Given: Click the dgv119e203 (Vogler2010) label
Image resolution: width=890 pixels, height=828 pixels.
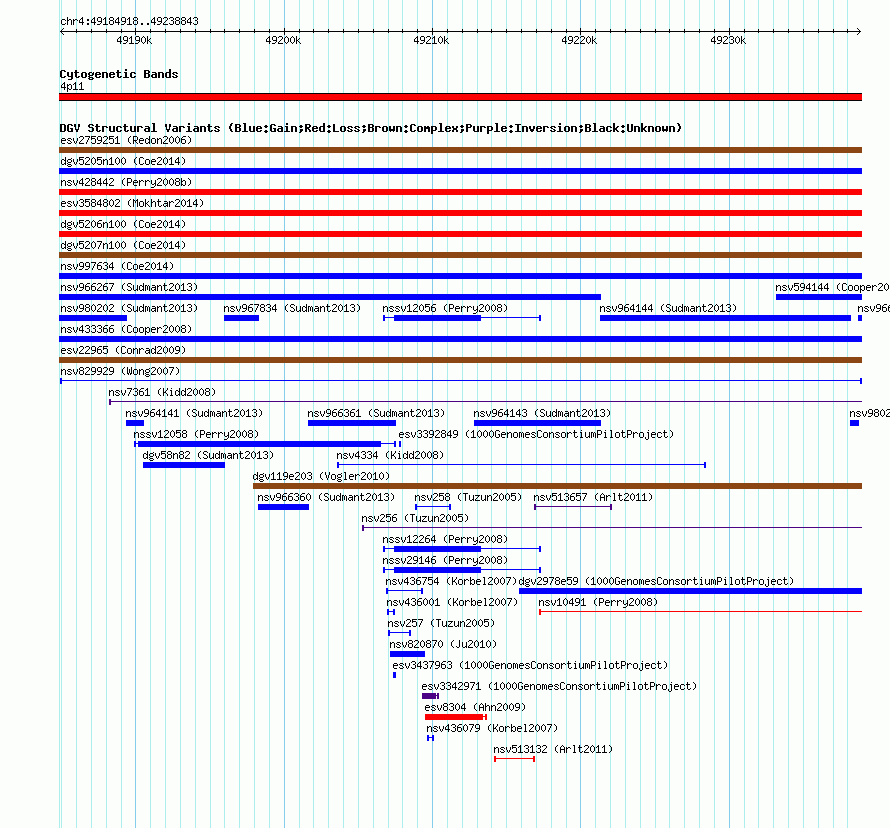Looking at the screenshot, I should [x=321, y=476].
